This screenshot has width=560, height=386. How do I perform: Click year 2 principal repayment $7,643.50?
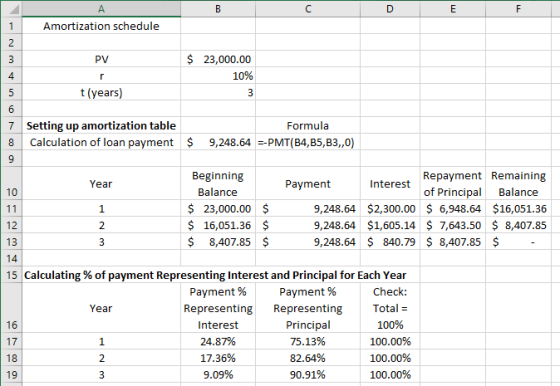coord(453,225)
